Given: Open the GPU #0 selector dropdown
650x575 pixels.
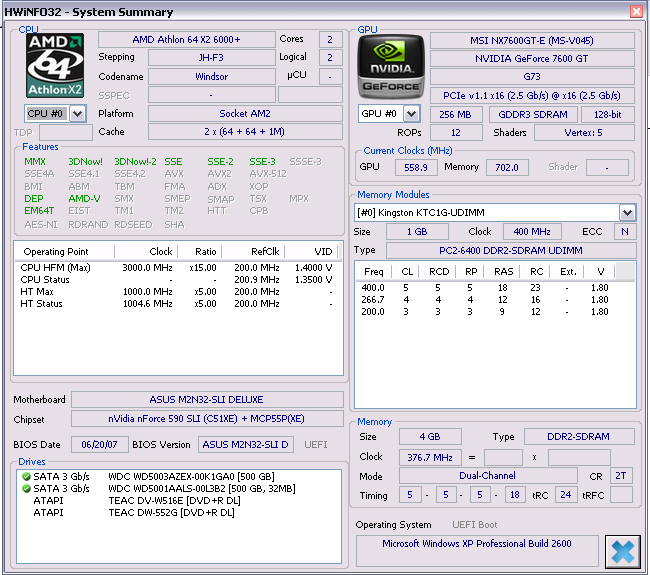Looking at the screenshot, I should click(x=411, y=114).
